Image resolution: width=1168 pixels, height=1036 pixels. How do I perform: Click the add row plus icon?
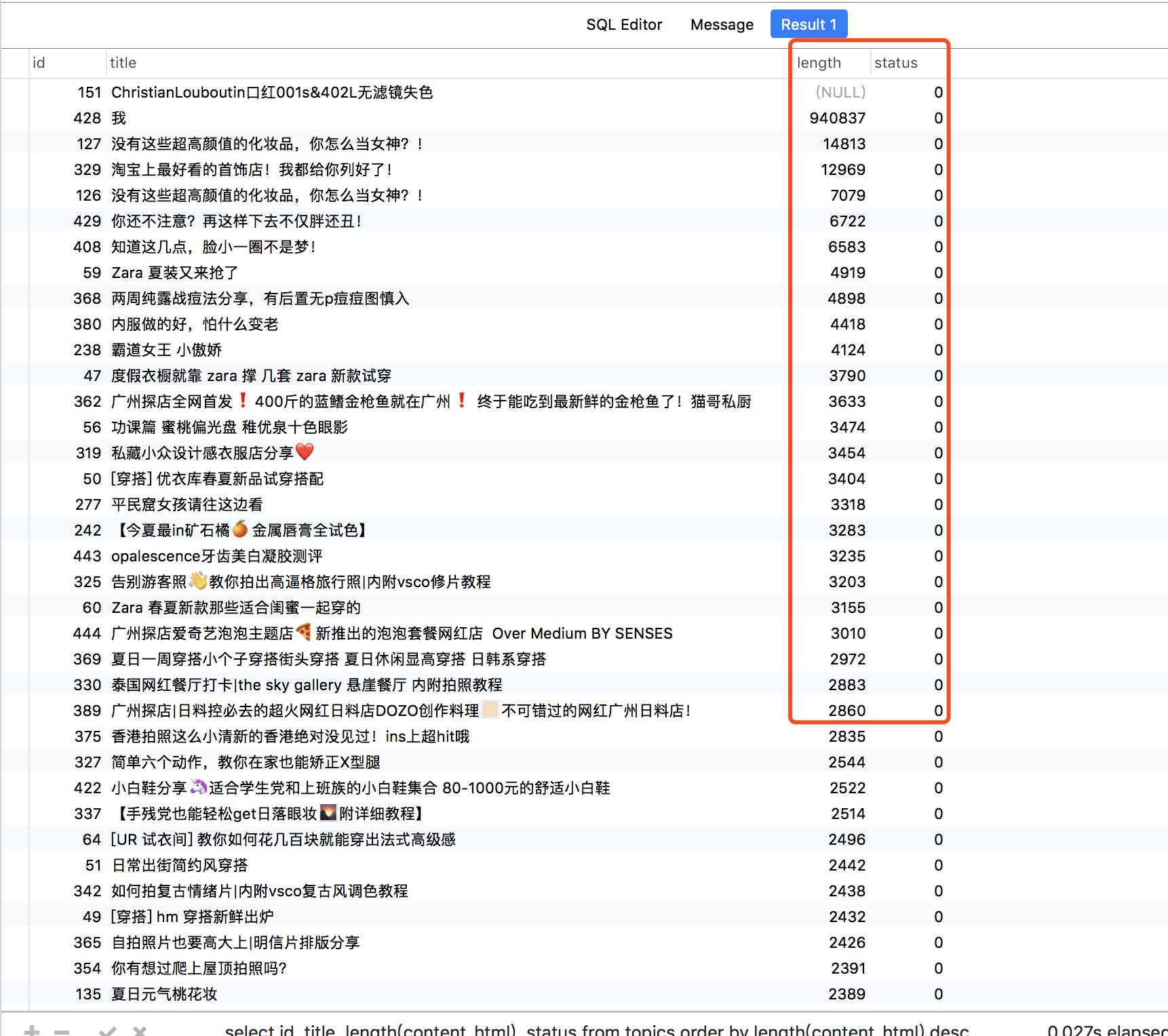tap(31, 1031)
